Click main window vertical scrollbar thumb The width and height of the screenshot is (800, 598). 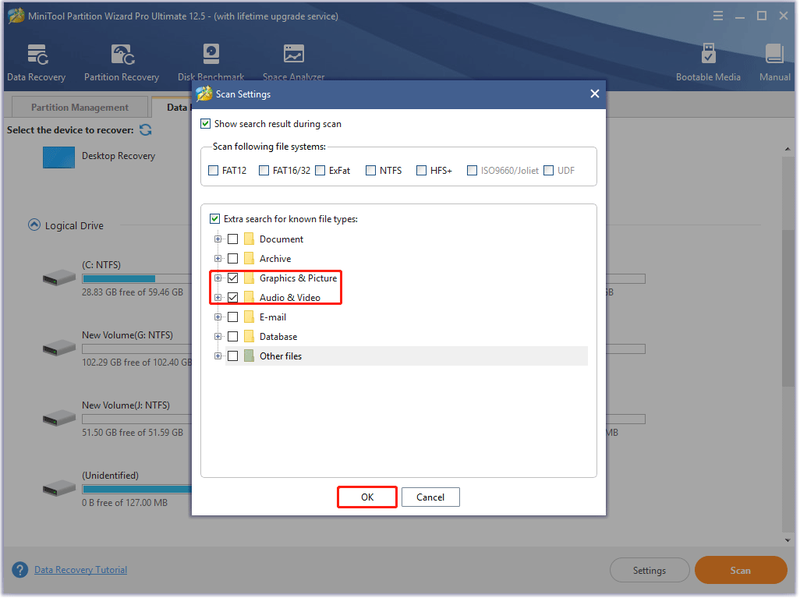coord(788,309)
